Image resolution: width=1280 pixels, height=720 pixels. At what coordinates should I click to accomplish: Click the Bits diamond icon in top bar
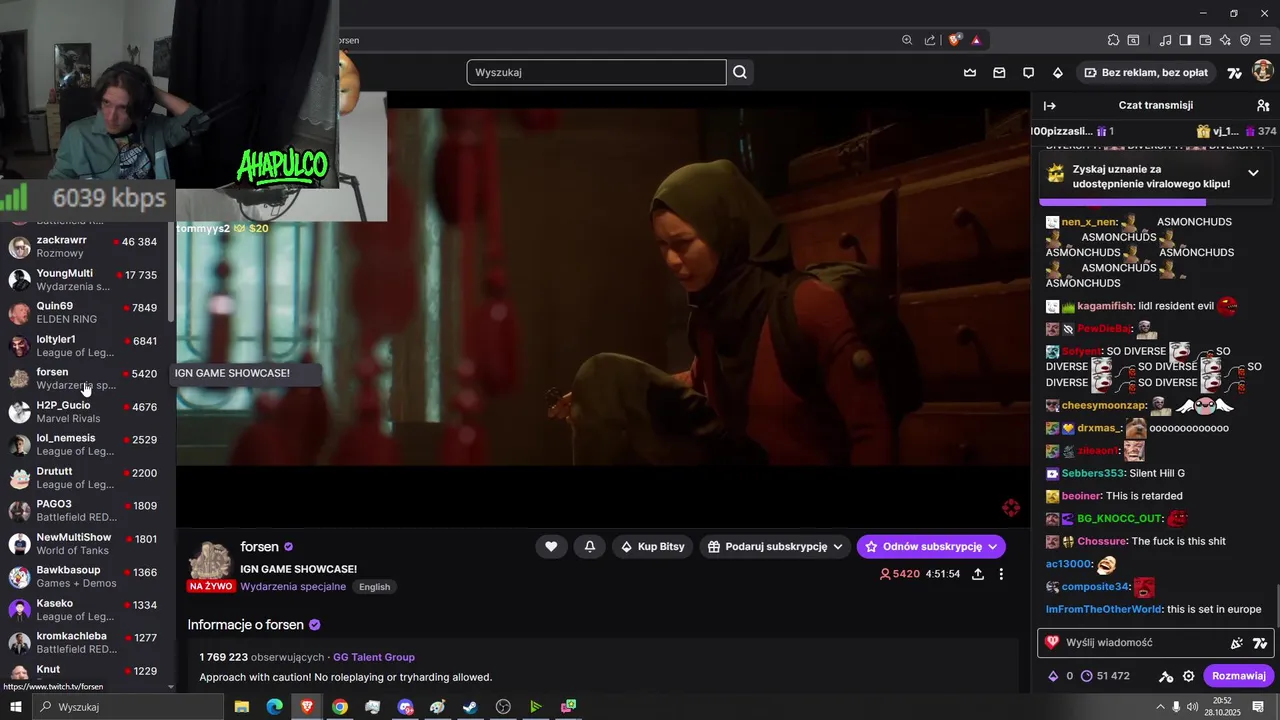coord(1058,72)
